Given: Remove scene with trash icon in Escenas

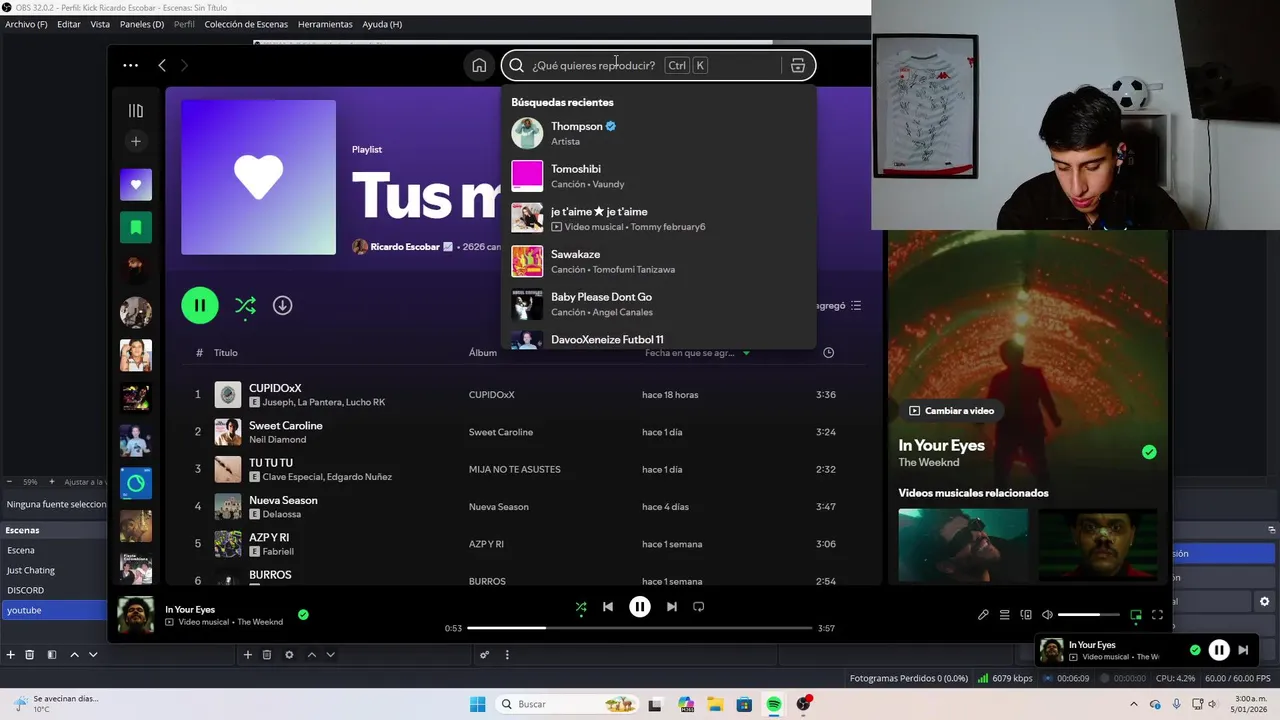Looking at the screenshot, I should coord(30,655).
